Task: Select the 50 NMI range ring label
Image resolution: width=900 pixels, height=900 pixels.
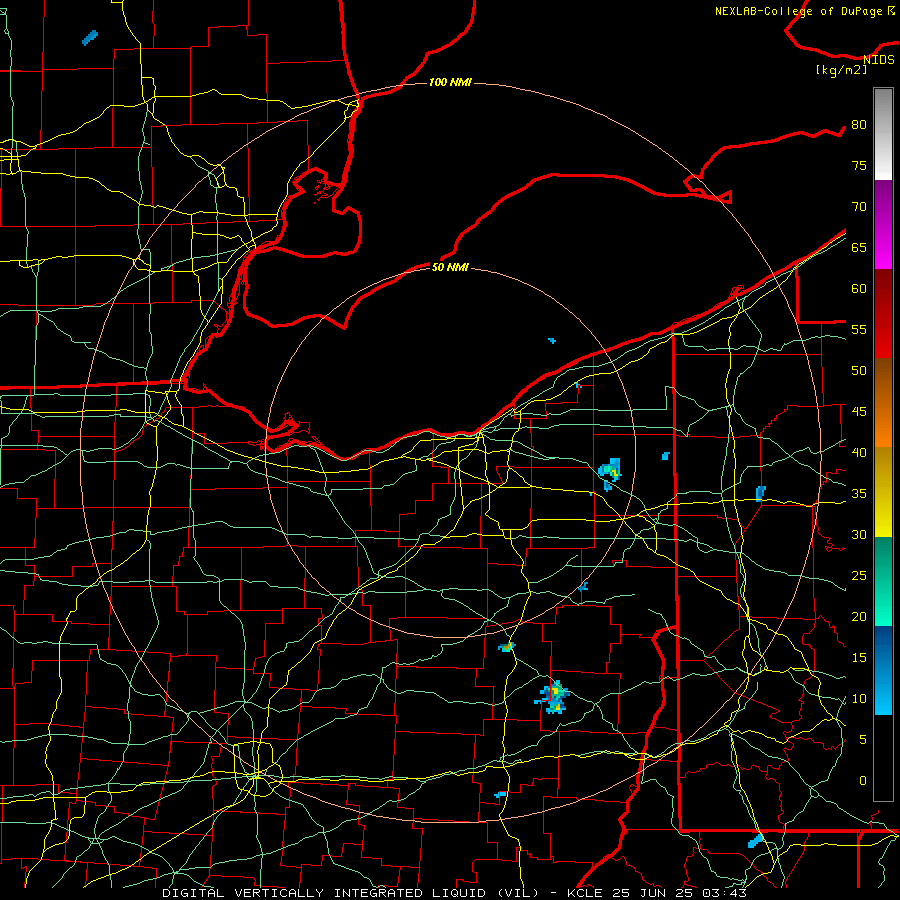Action: 450,267
